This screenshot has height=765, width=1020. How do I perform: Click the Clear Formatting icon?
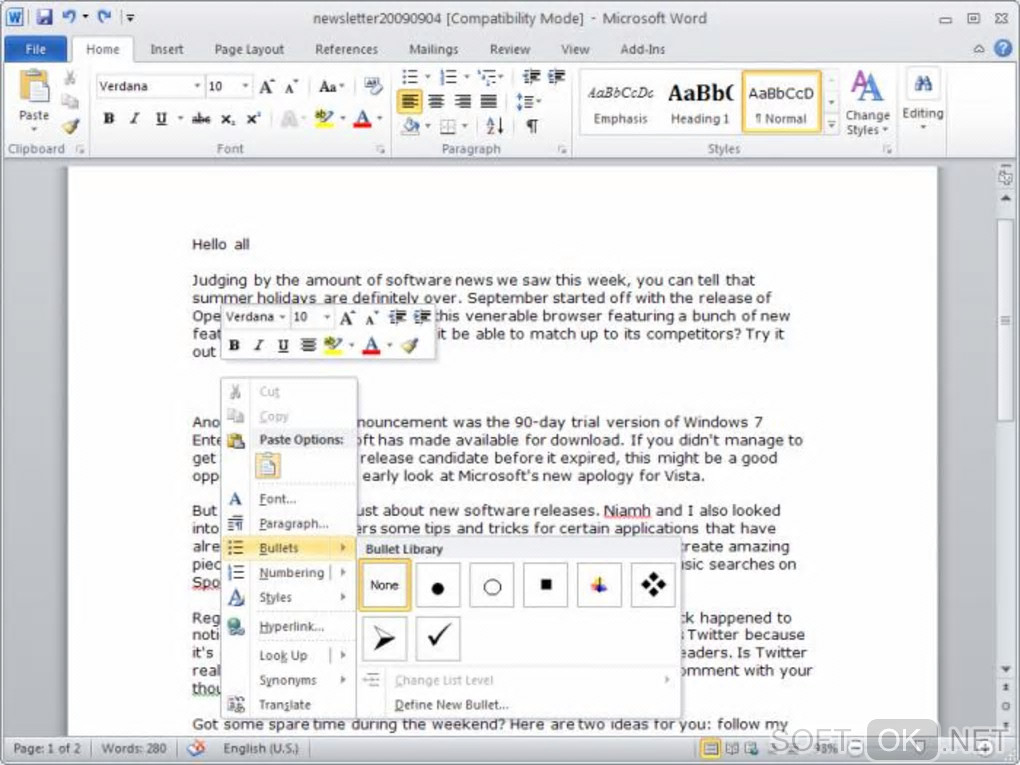click(373, 86)
